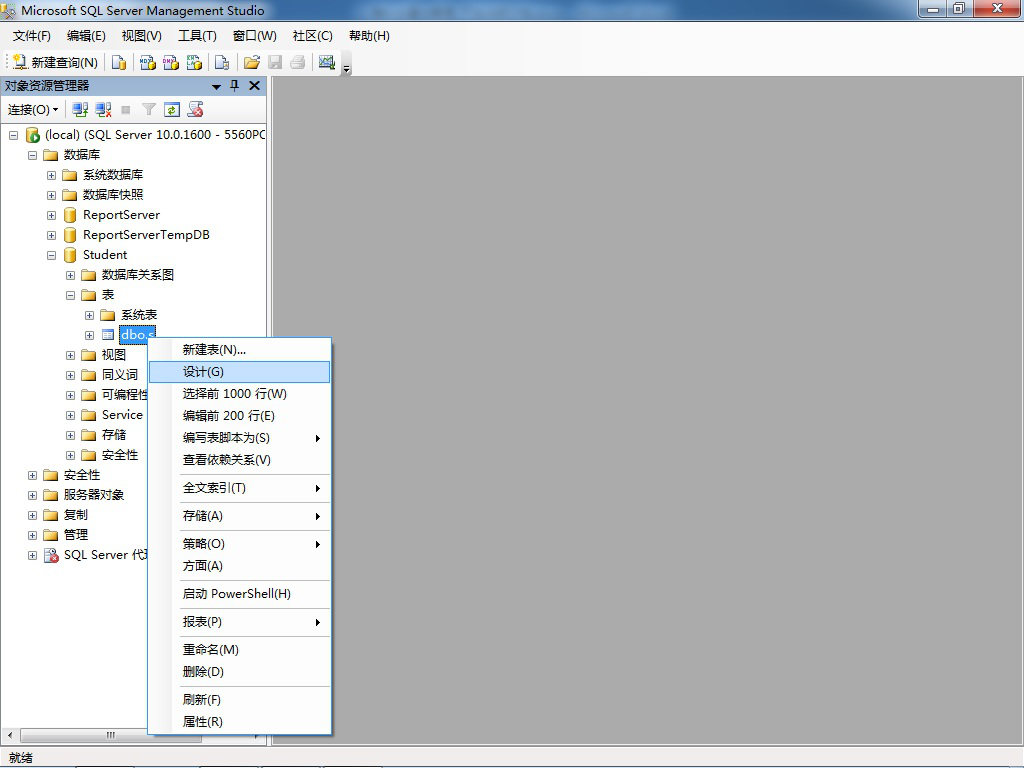Click the Save disk icon in toolbar
The width and height of the screenshot is (1024, 768).
pos(275,62)
